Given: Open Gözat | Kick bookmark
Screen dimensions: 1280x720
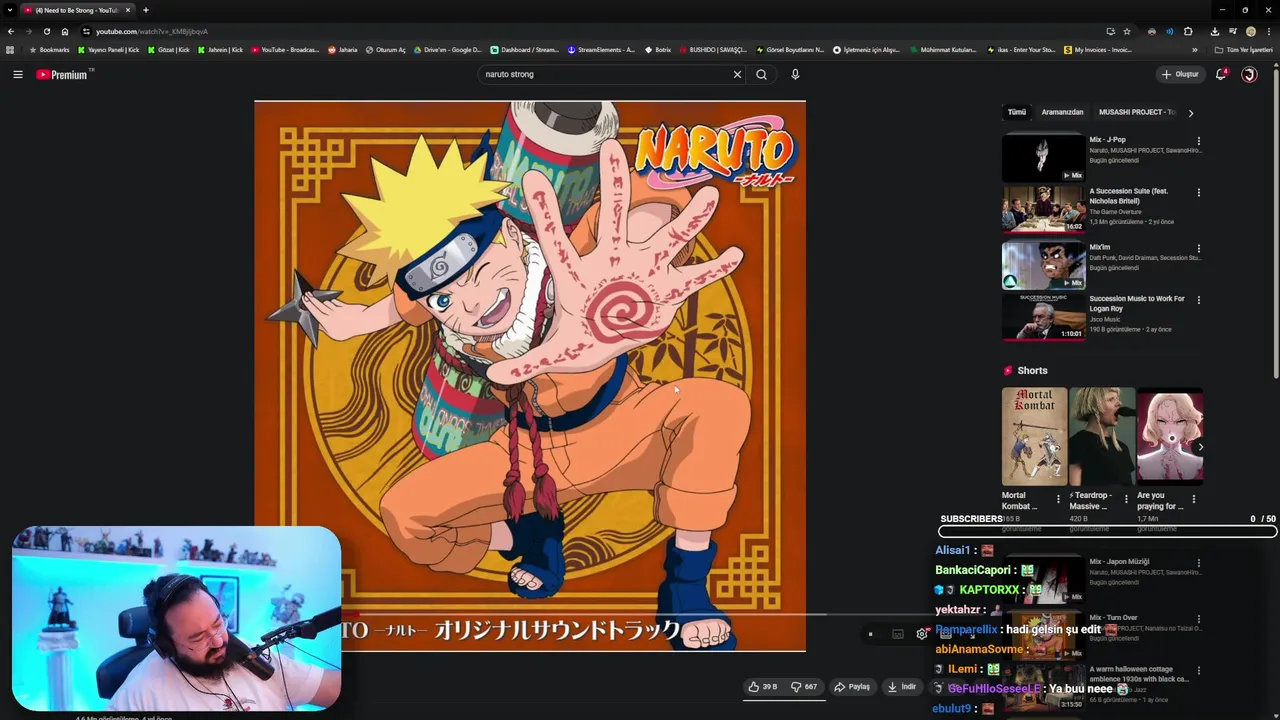Looking at the screenshot, I should coord(169,49).
